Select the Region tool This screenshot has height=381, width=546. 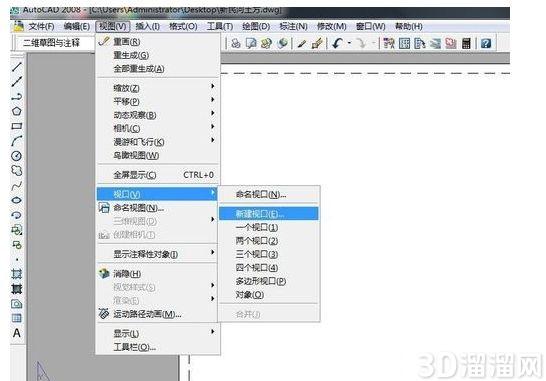(17, 304)
